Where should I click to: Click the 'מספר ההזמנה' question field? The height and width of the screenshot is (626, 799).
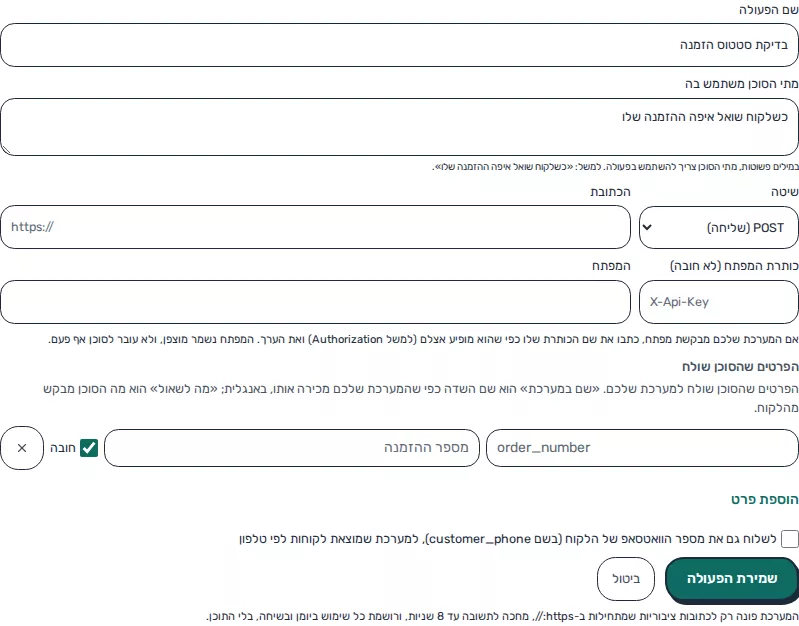(292, 448)
